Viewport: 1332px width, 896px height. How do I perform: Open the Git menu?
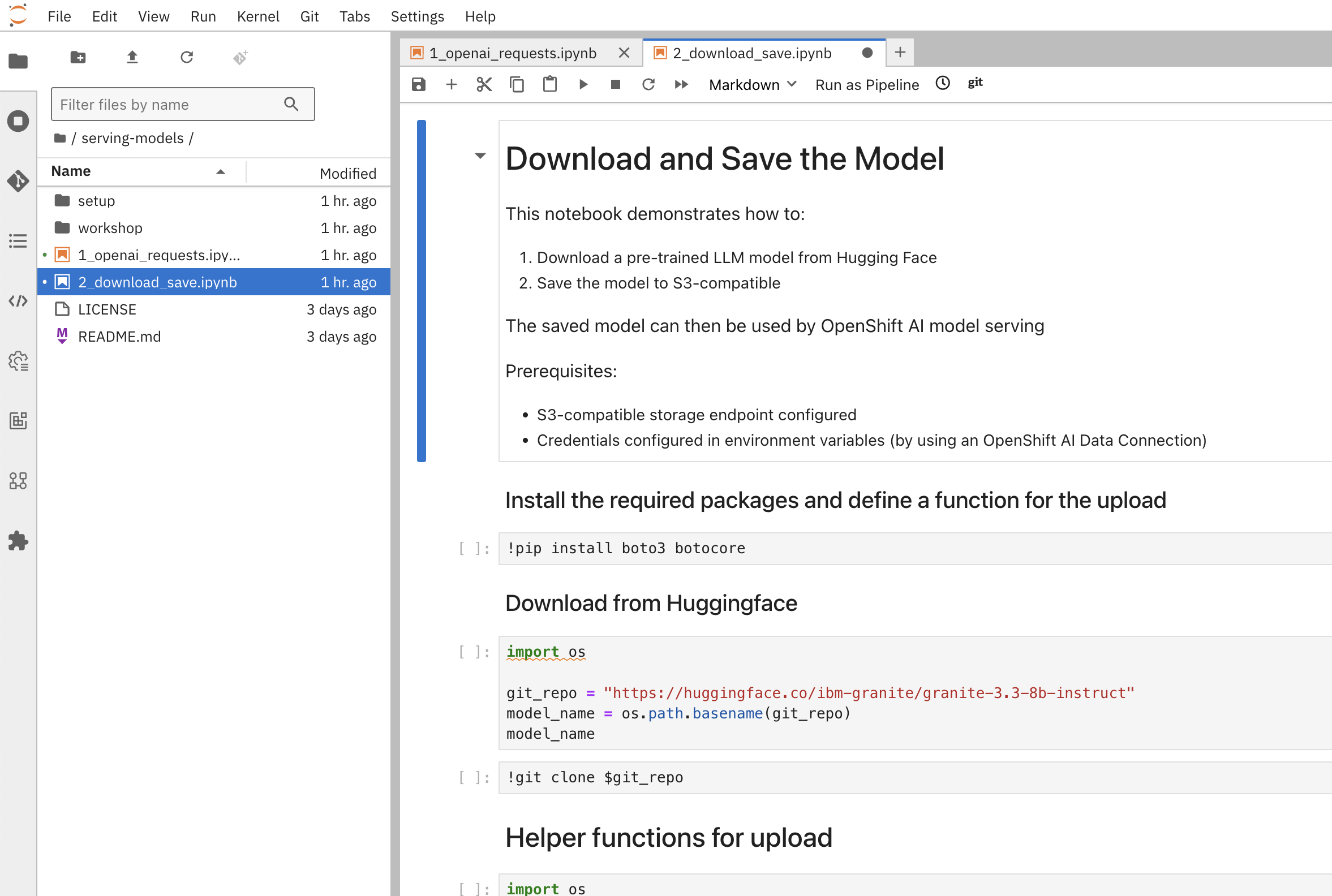(310, 16)
